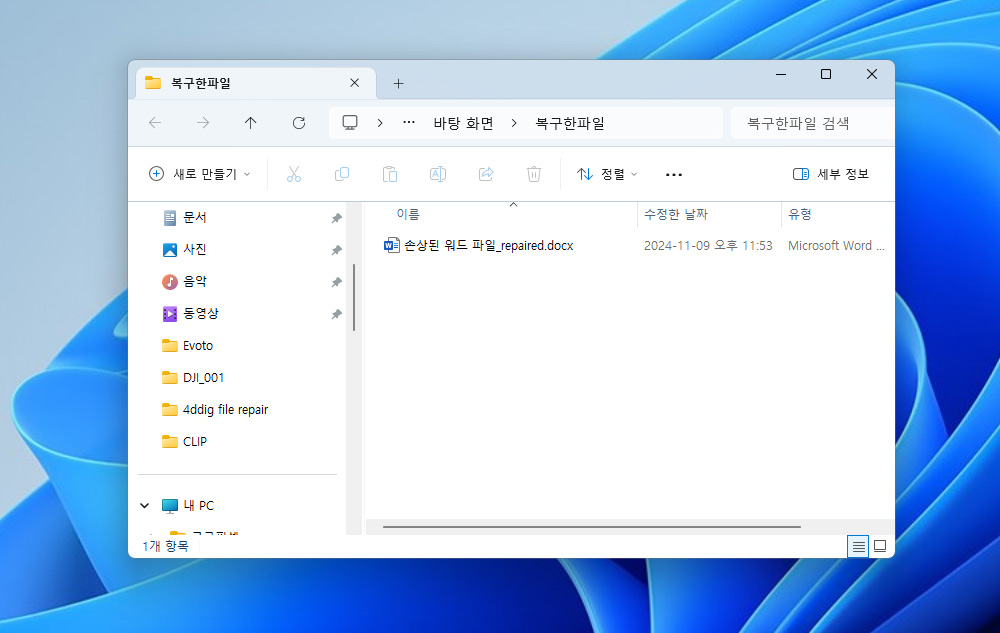Click the Microsoft Word type cell
Viewport: 1000px width, 633px height.
click(836, 245)
